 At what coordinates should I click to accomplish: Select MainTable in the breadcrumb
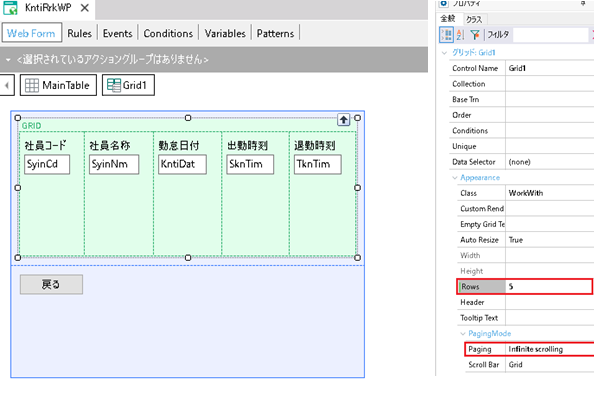coord(58,85)
